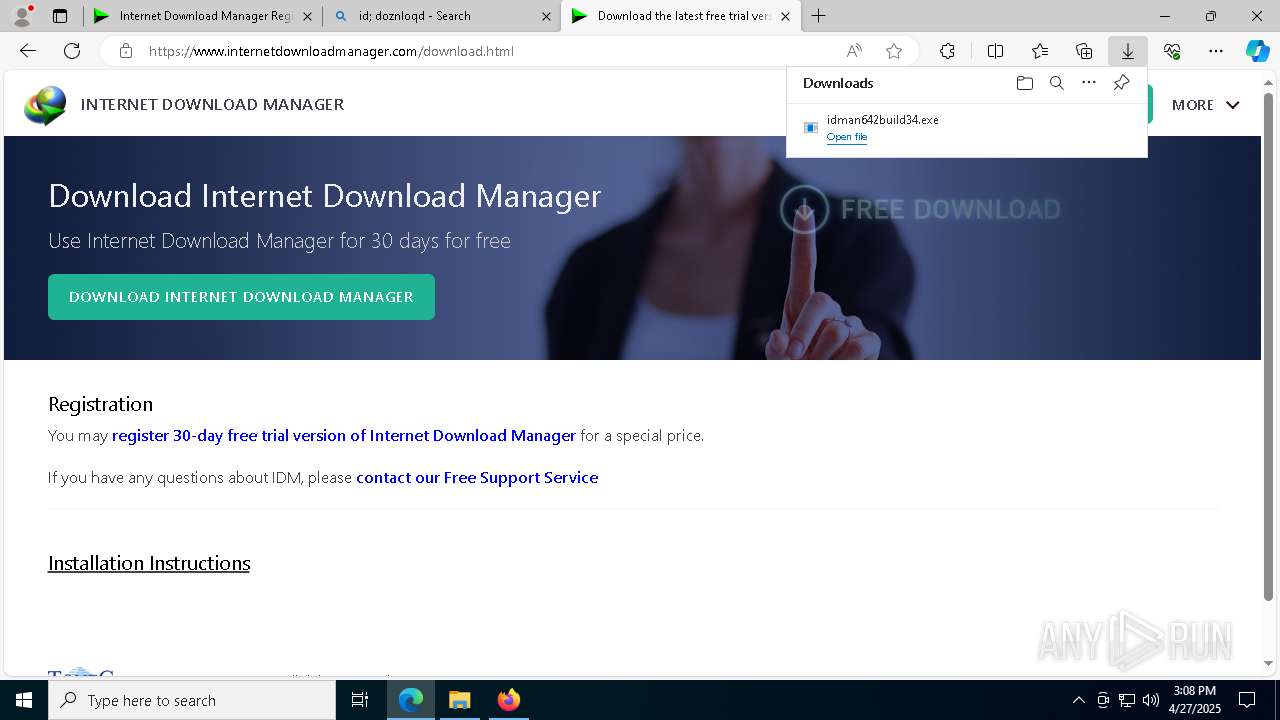This screenshot has height=720, width=1280.
Task: Add this page to favorites
Action: (x=894, y=51)
